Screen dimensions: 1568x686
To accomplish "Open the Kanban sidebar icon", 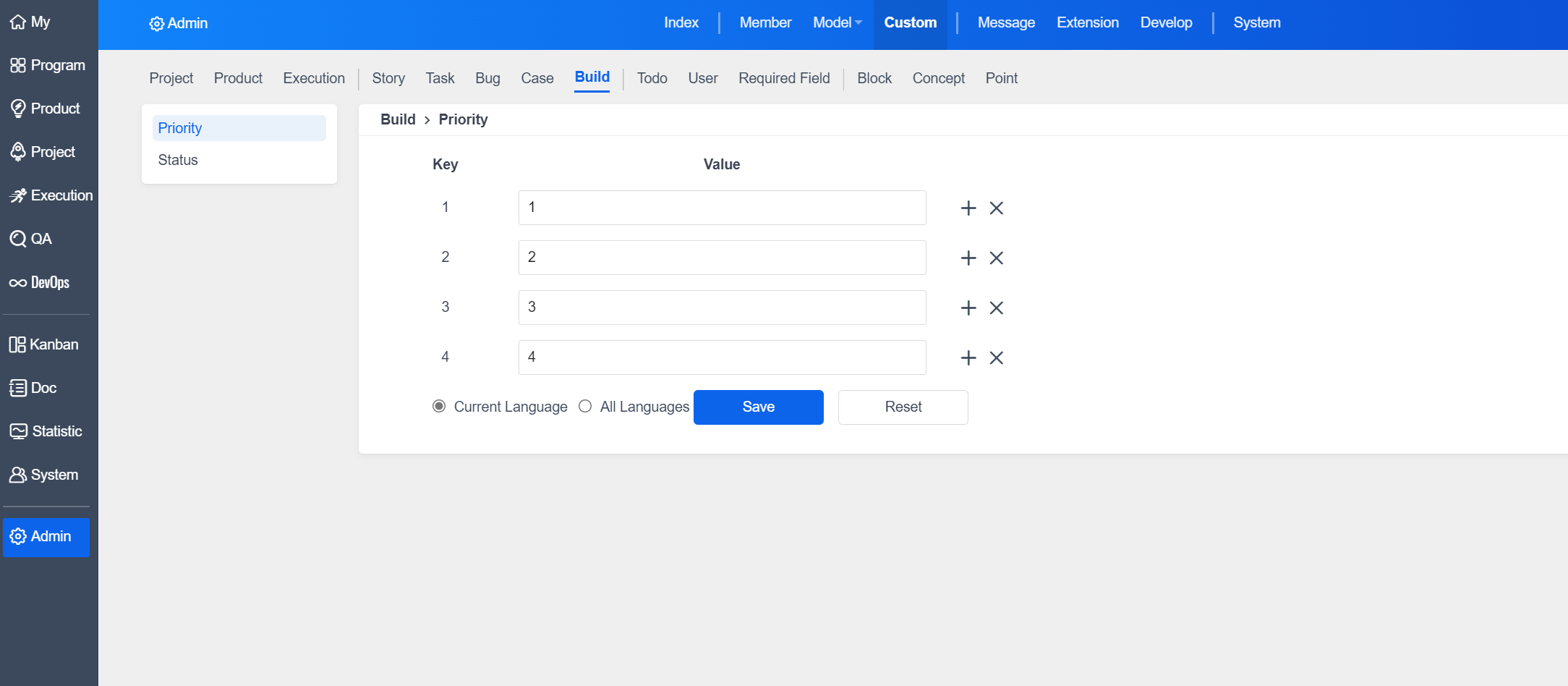I will click(17, 344).
